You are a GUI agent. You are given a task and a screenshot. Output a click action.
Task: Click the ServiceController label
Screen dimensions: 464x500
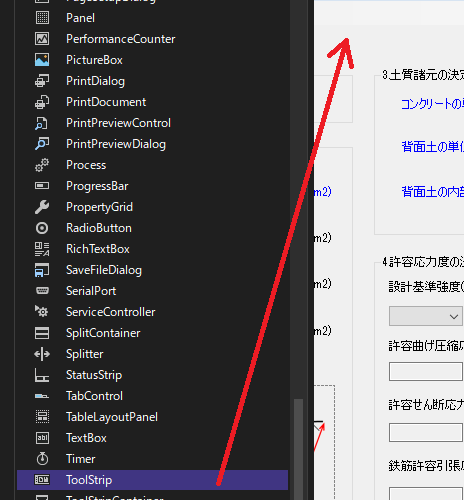[111, 312]
